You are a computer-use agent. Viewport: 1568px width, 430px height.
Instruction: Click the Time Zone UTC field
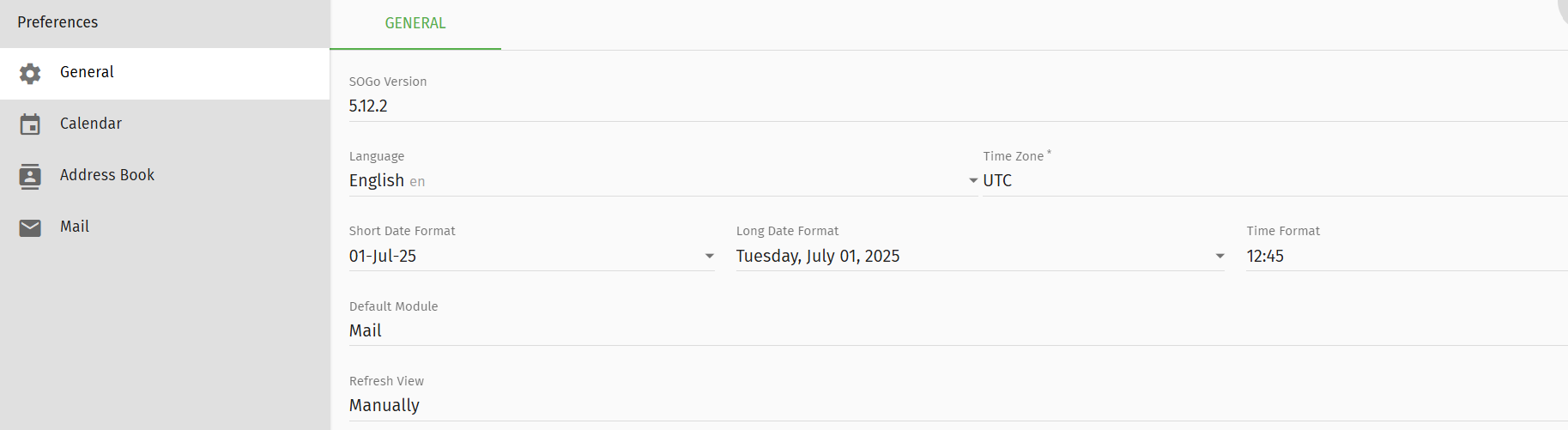pos(1274,180)
